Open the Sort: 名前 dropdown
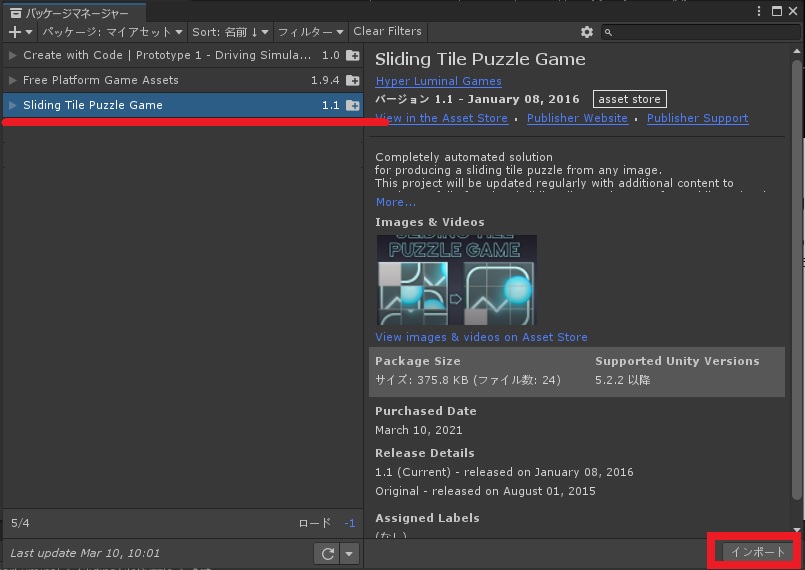The height and width of the screenshot is (570, 805). point(231,32)
